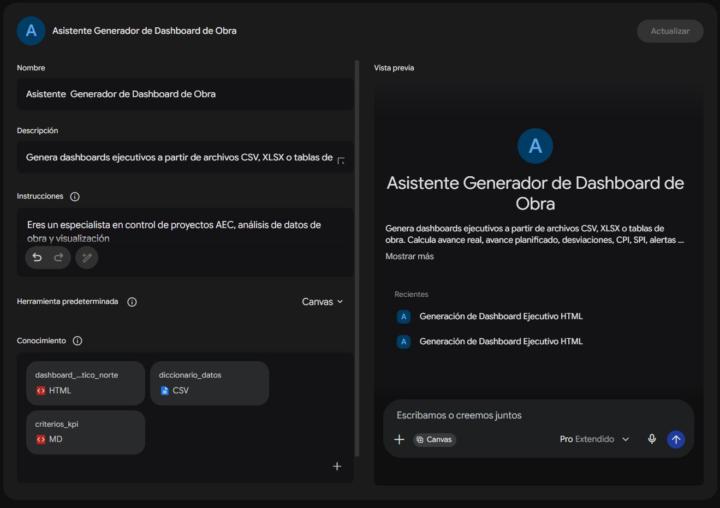Viewport: 720px width, 508px height.
Task: Click the avatar icon of second recent chat
Action: [404, 341]
